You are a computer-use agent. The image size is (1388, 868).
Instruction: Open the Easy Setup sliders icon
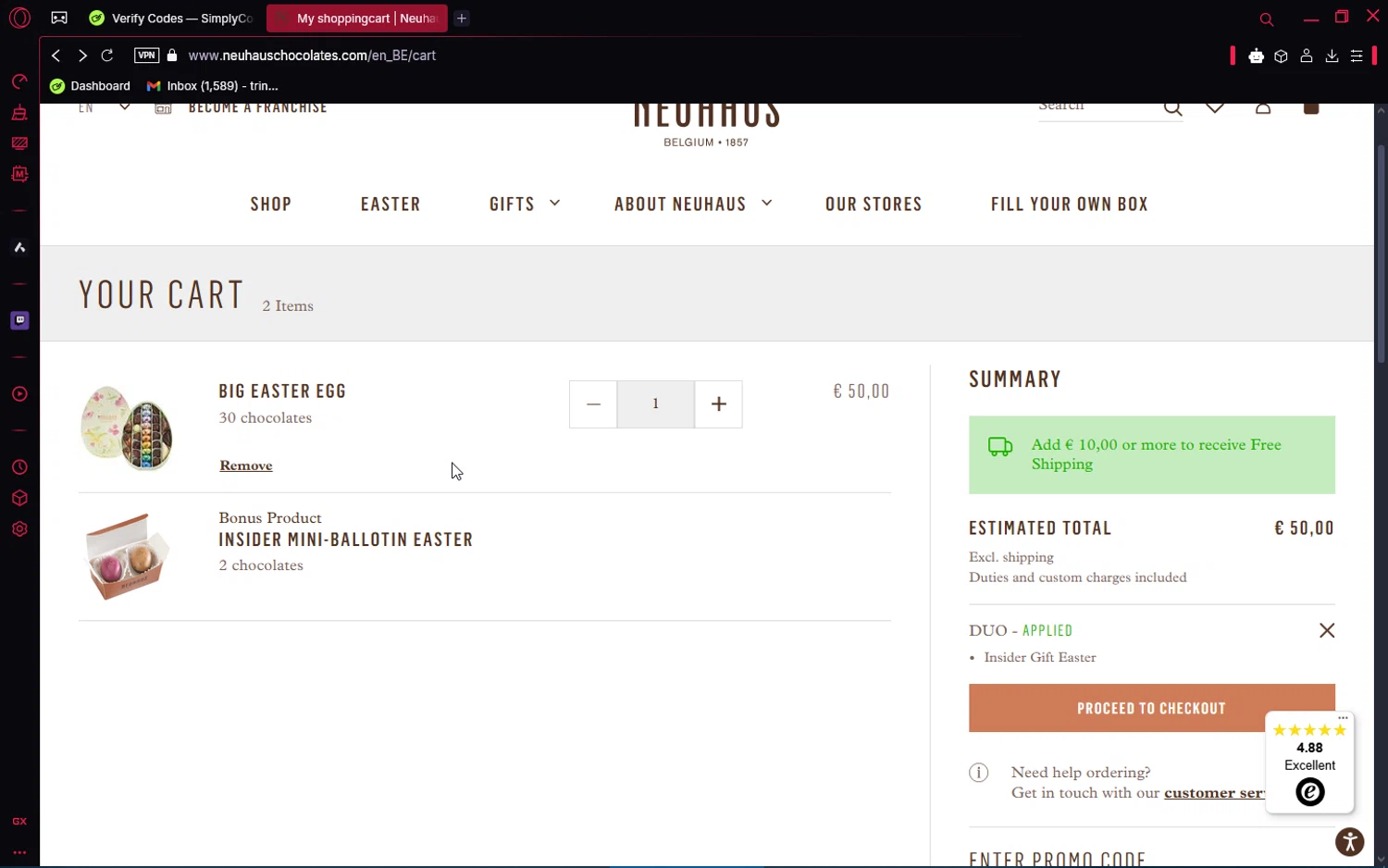pos(1357,56)
